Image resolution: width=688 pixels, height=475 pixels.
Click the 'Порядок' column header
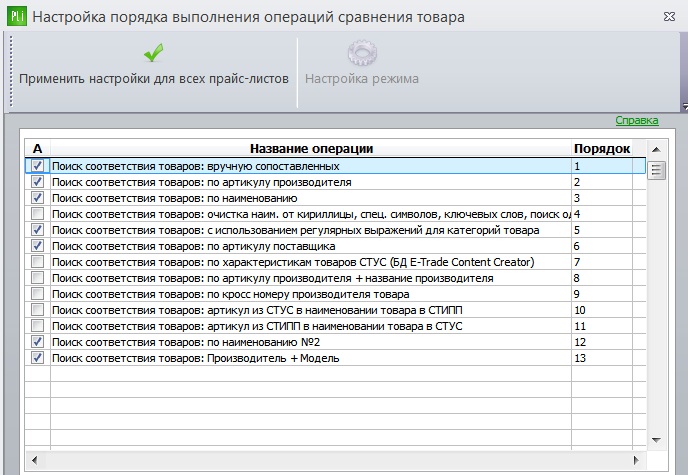pyautogui.click(x=602, y=149)
